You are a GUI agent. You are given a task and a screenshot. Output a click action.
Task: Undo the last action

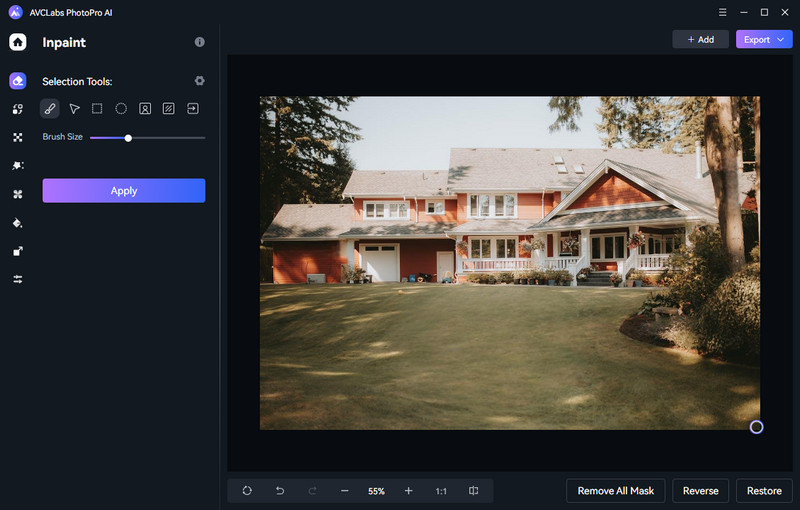click(x=280, y=491)
